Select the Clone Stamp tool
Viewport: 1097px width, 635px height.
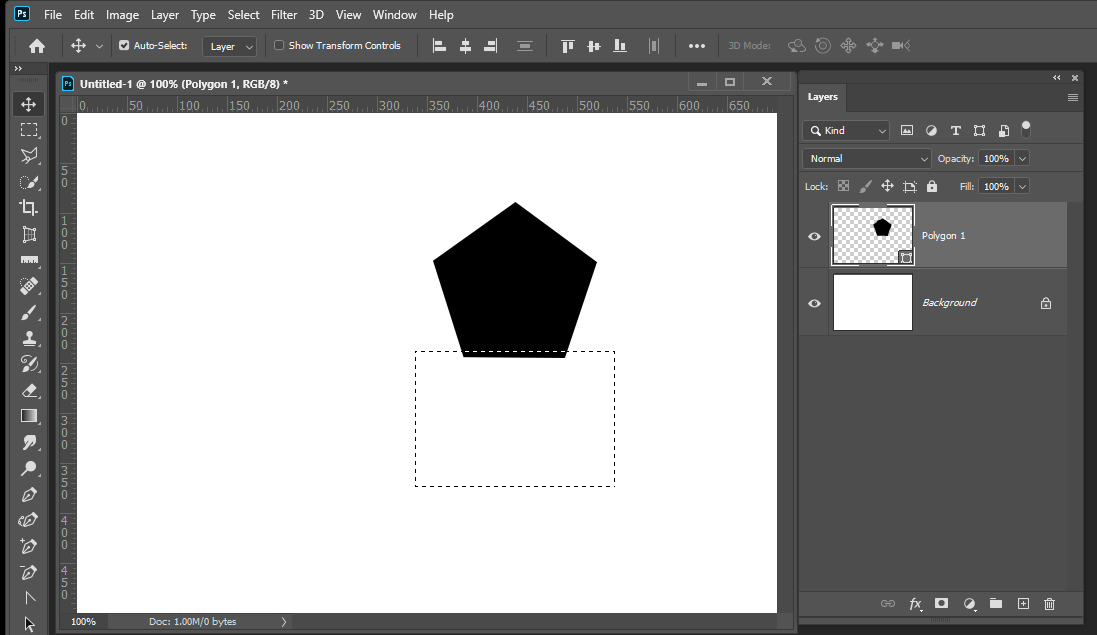[28, 338]
